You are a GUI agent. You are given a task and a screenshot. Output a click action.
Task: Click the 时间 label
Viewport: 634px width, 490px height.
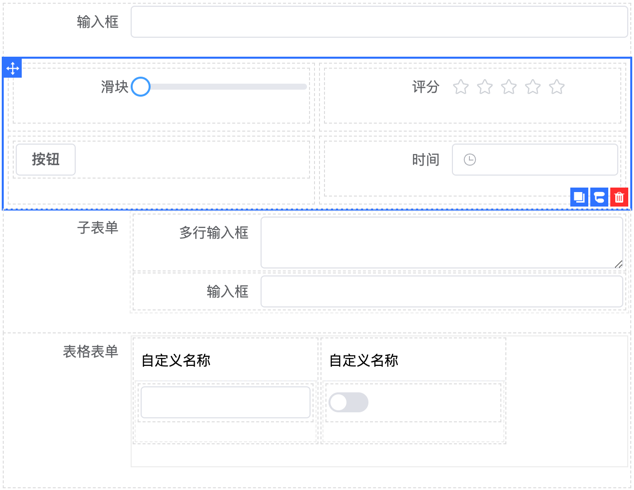(426, 160)
